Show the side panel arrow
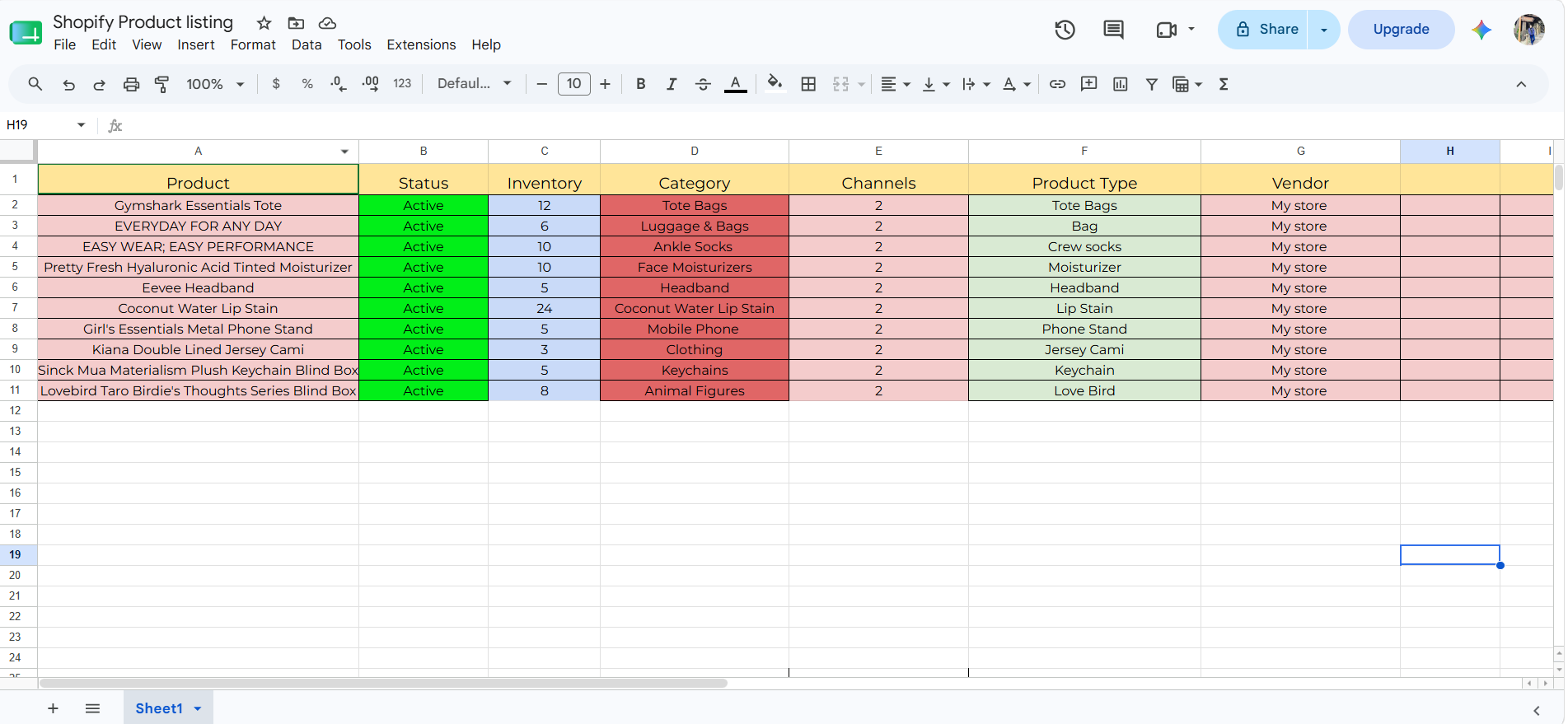This screenshot has height=724, width=1568. pos(1536,710)
